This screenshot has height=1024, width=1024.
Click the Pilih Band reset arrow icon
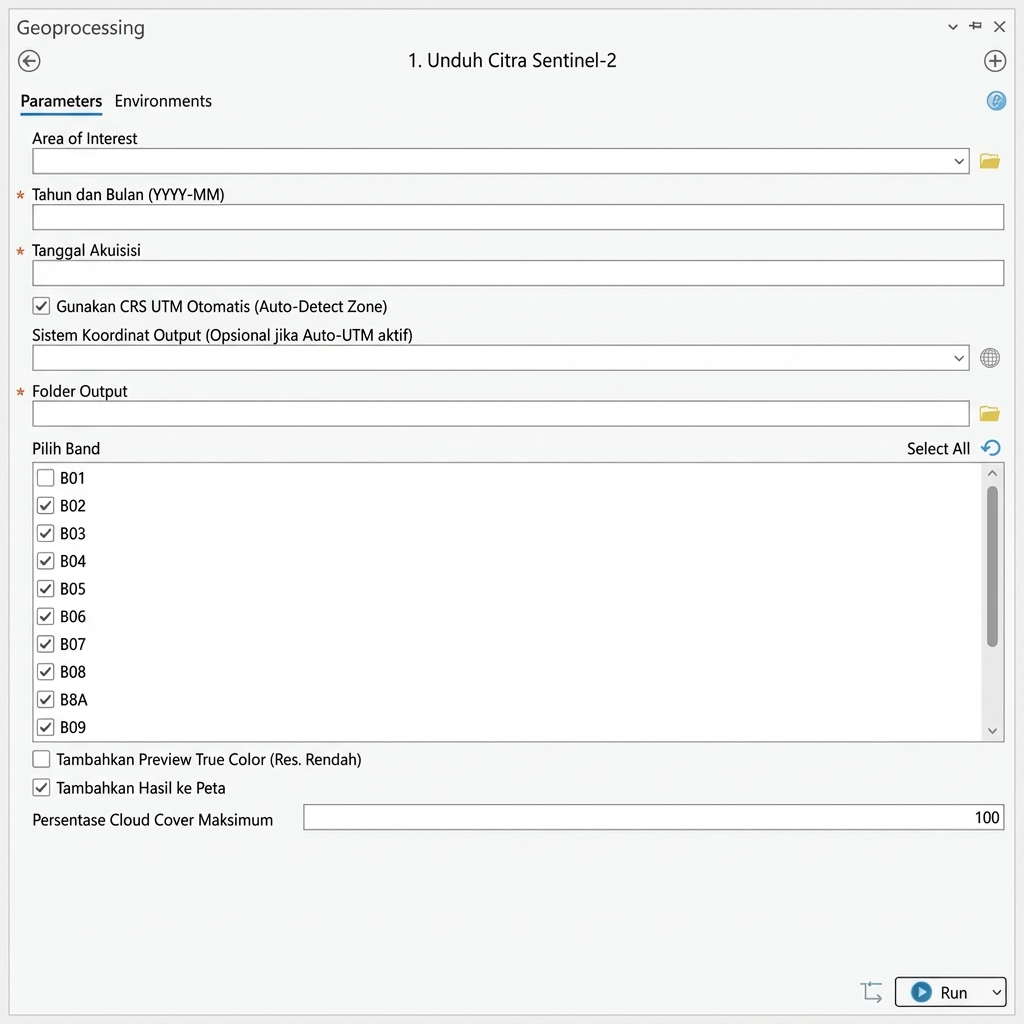coord(991,448)
